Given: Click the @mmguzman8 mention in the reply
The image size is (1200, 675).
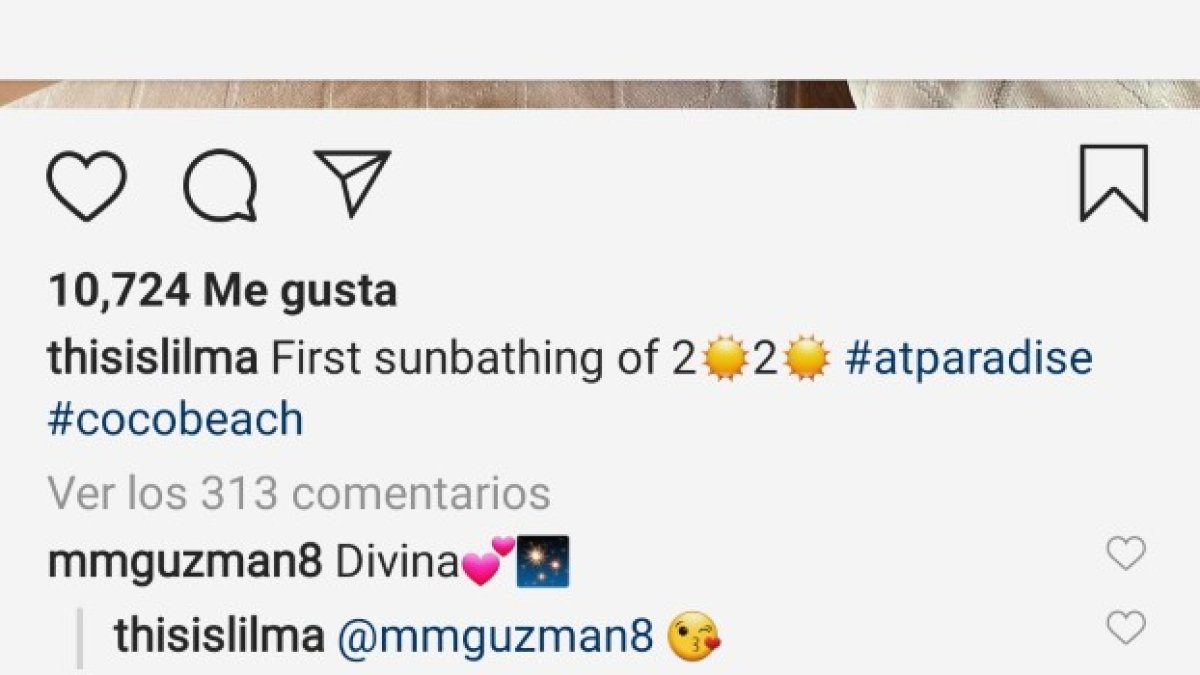Looking at the screenshot, I should coord(495,636).
